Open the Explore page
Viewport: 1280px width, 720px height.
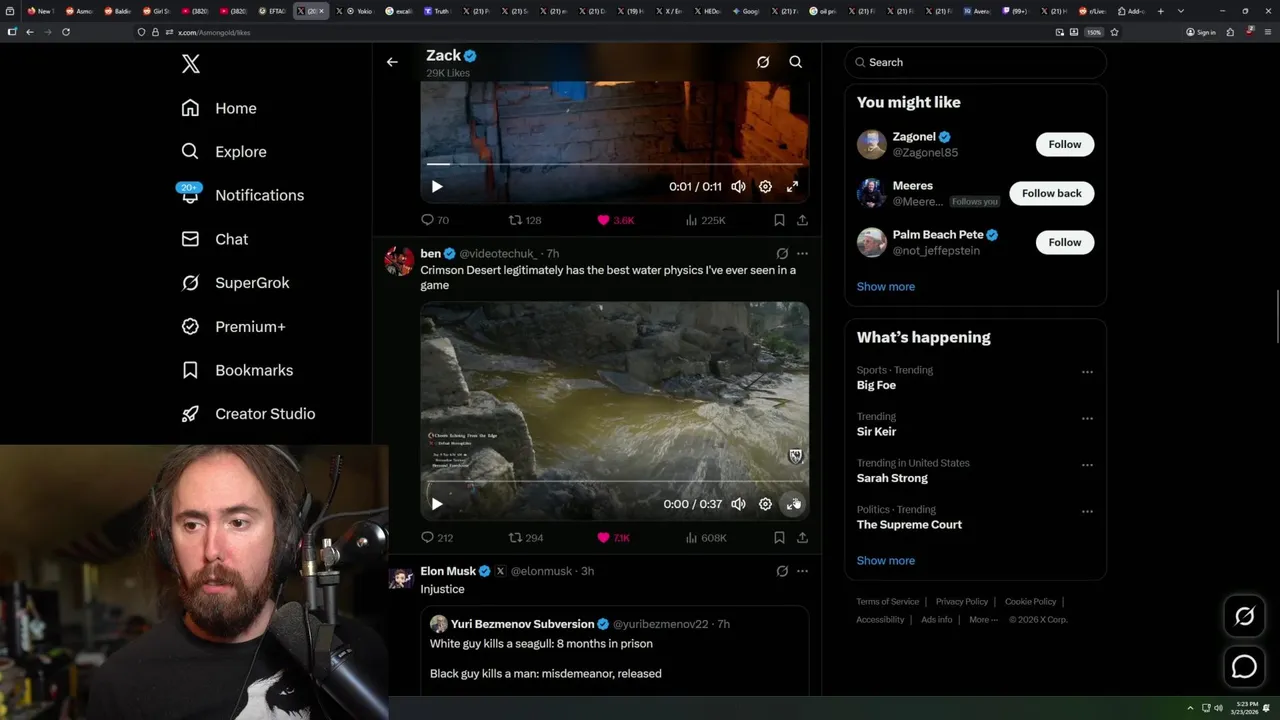pyautogui.click(x=224, y=152)
